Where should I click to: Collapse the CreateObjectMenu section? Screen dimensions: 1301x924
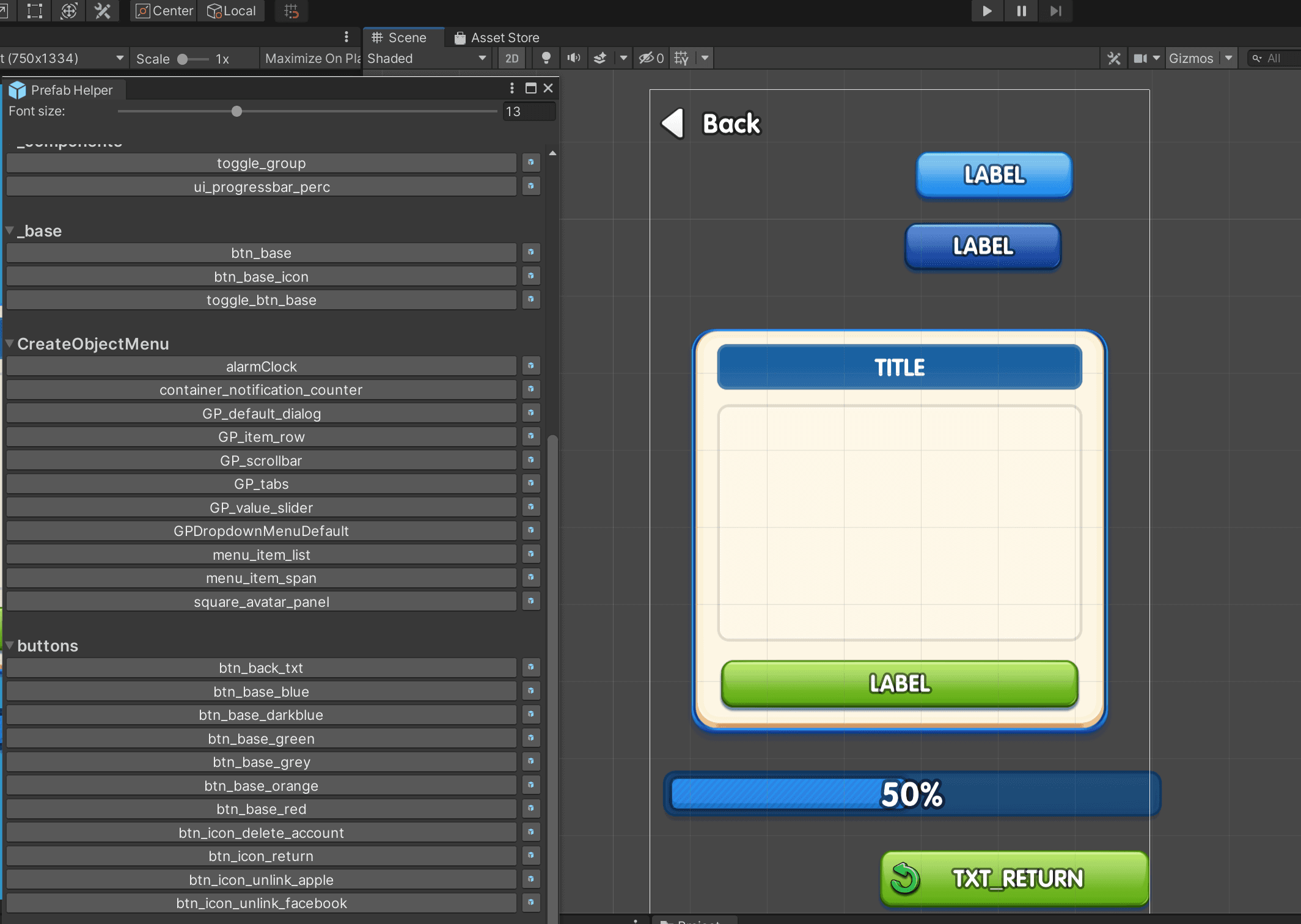click(x=10, y=343)
